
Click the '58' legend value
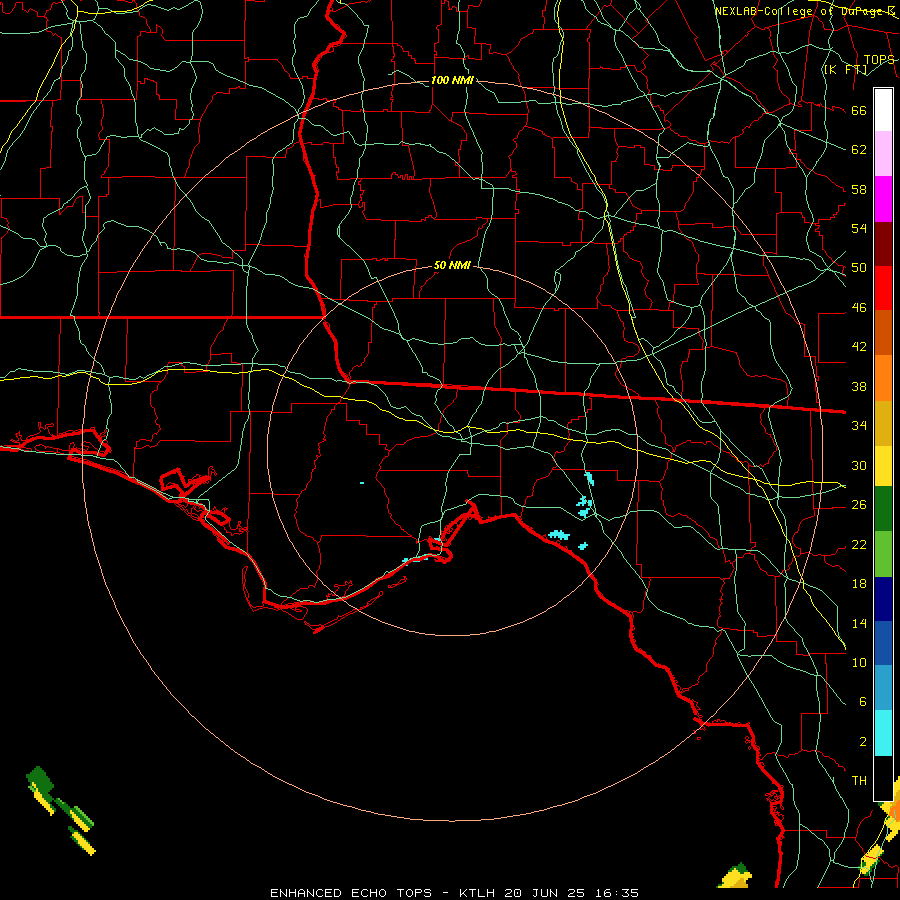[x=859, y=189]
